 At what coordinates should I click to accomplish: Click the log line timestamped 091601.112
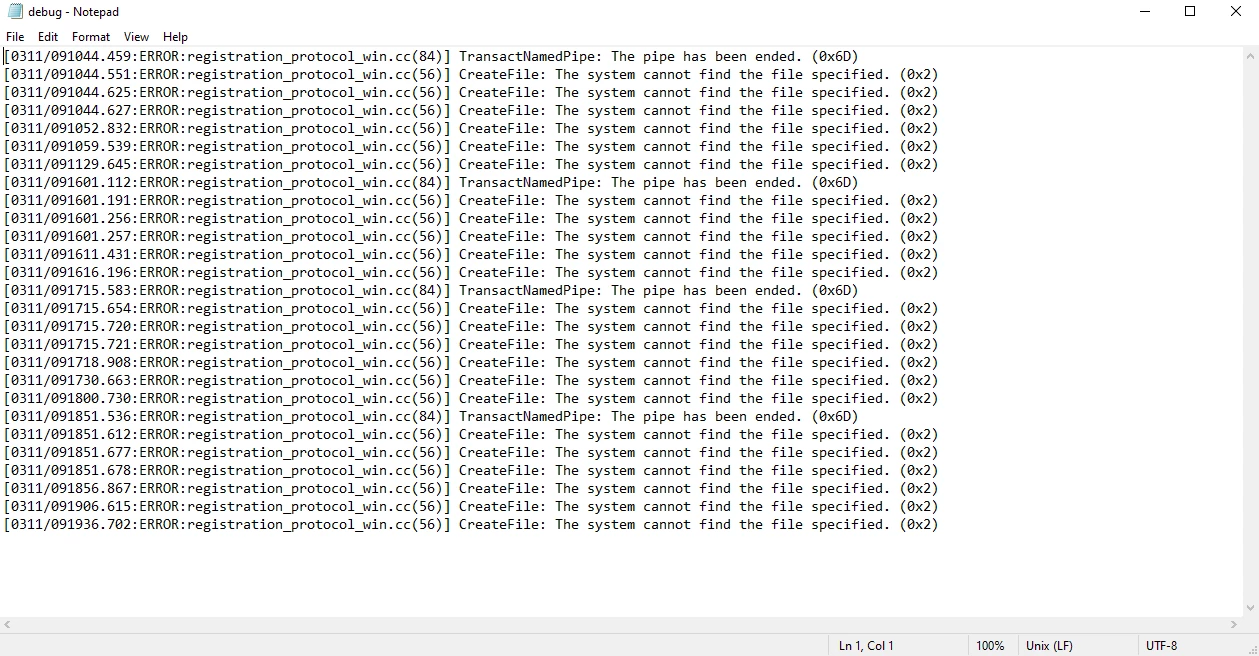tap(431, 183)
